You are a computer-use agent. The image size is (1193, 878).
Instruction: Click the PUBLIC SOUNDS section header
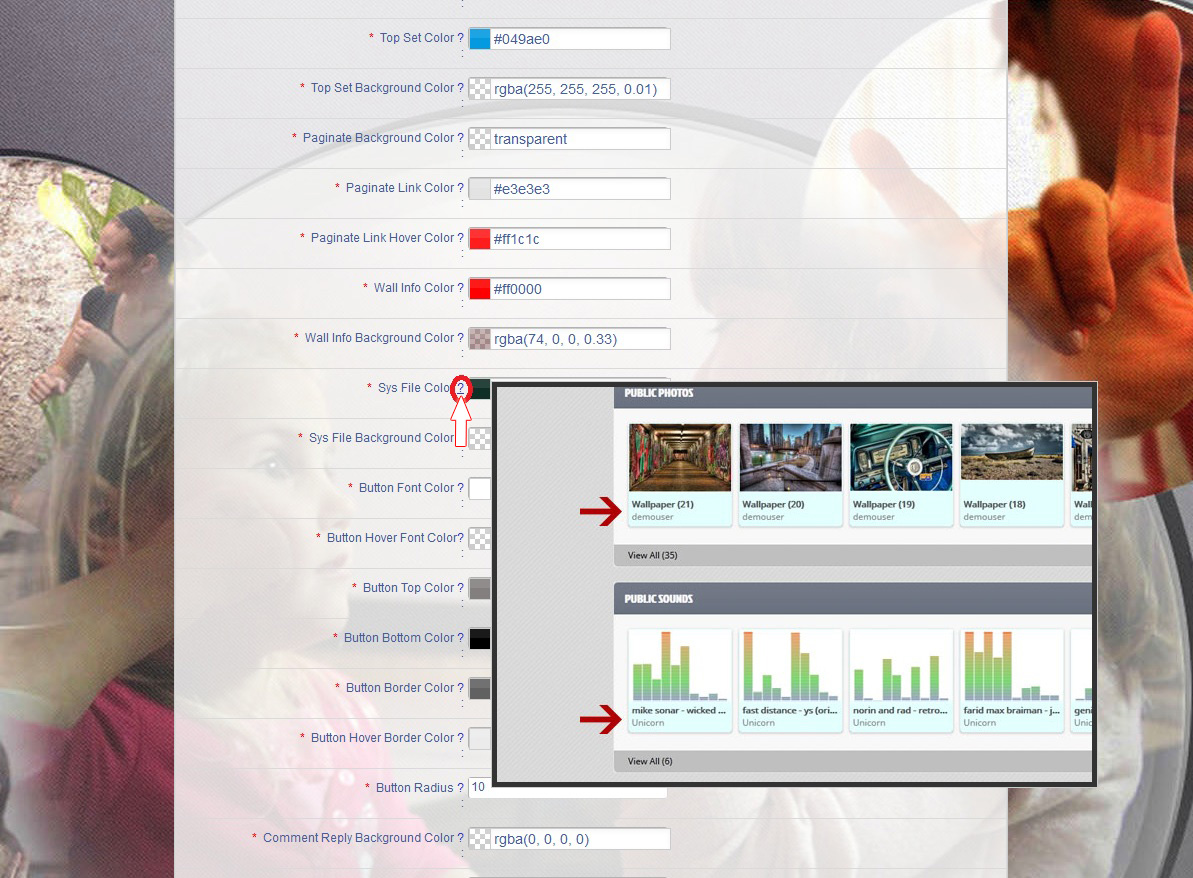point(659,600)
